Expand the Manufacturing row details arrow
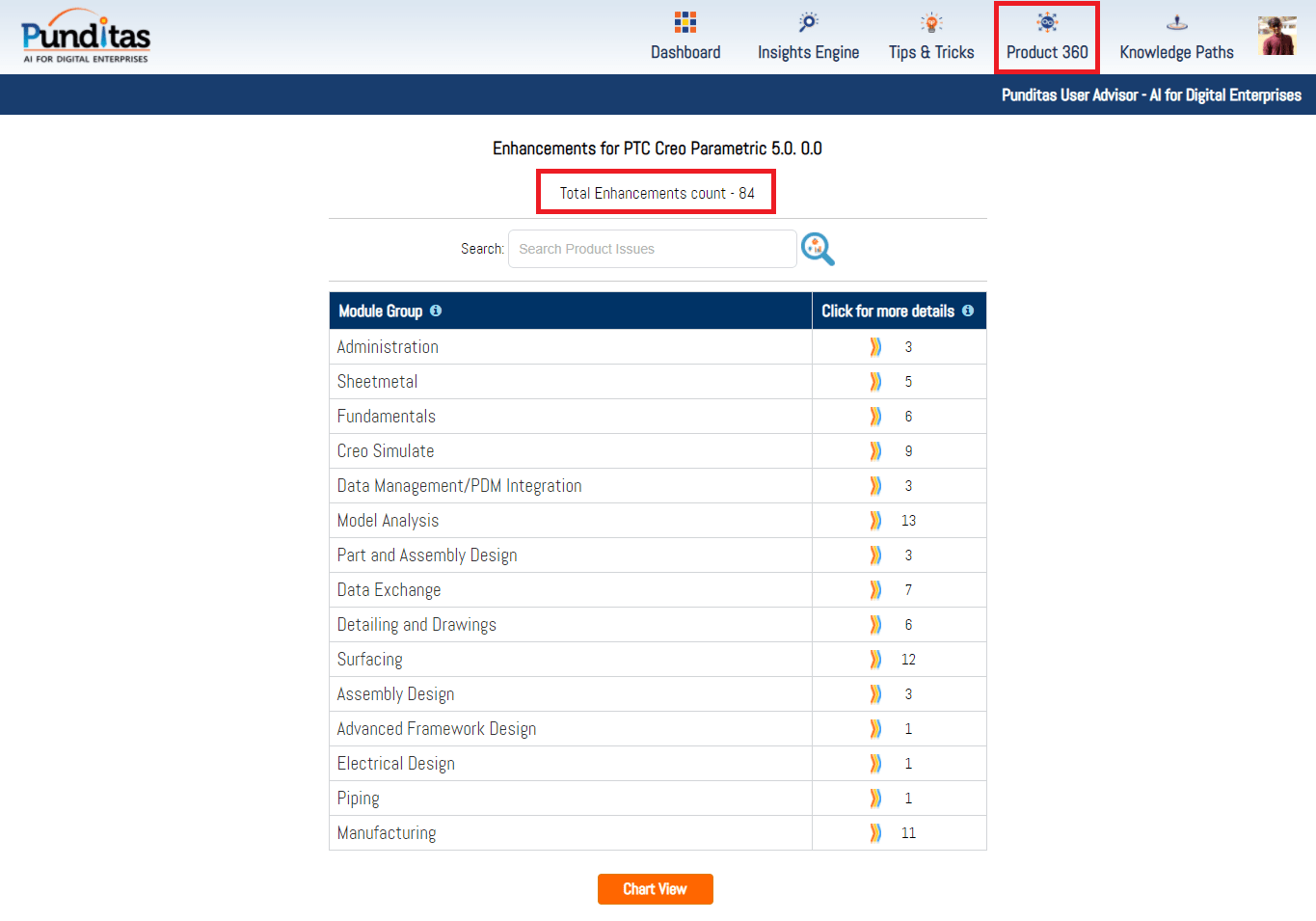This screenshot has height=921, width=1316. (x=875, y=833)
